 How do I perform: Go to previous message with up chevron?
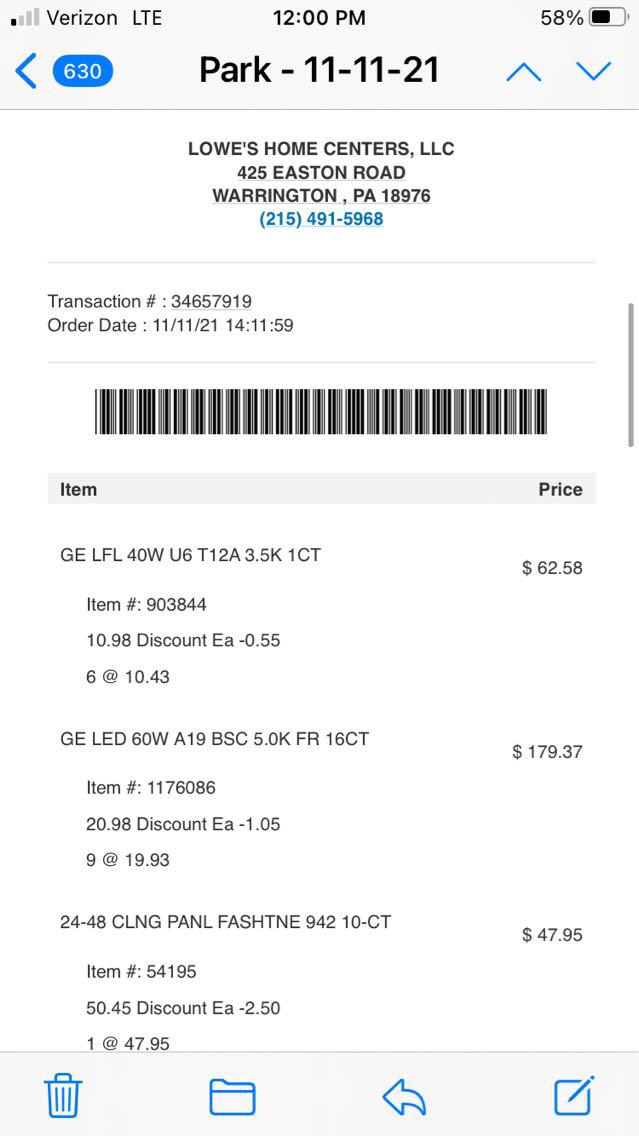pyautogui.click(x=523, y=71)
